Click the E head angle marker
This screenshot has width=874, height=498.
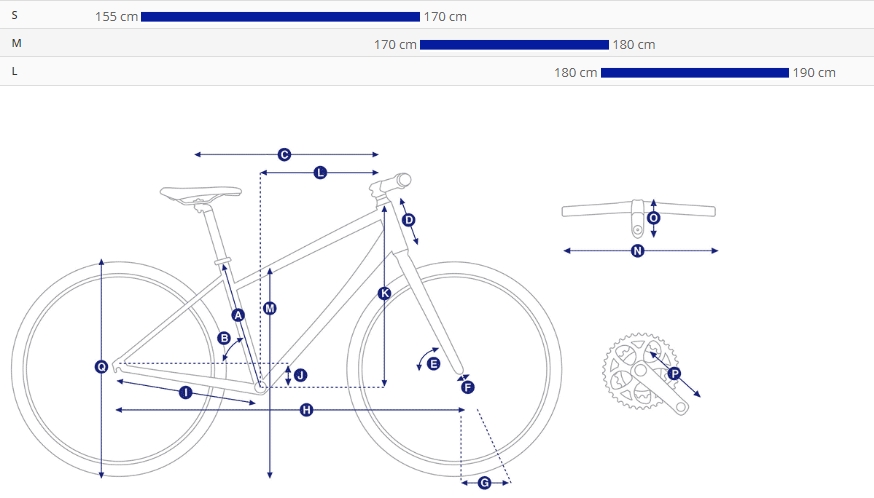tap(434, 364)
